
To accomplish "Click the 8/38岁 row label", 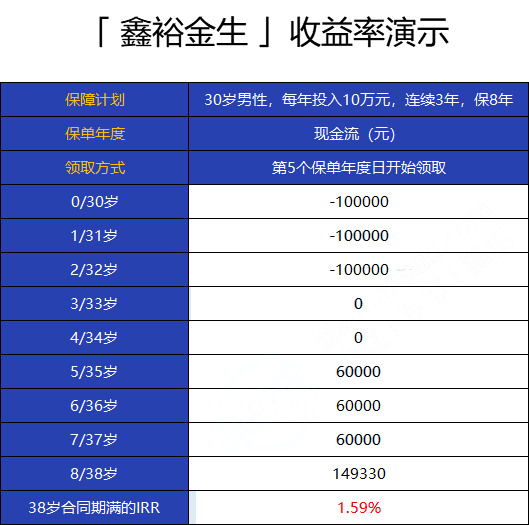I will click(x=94, y=474).
